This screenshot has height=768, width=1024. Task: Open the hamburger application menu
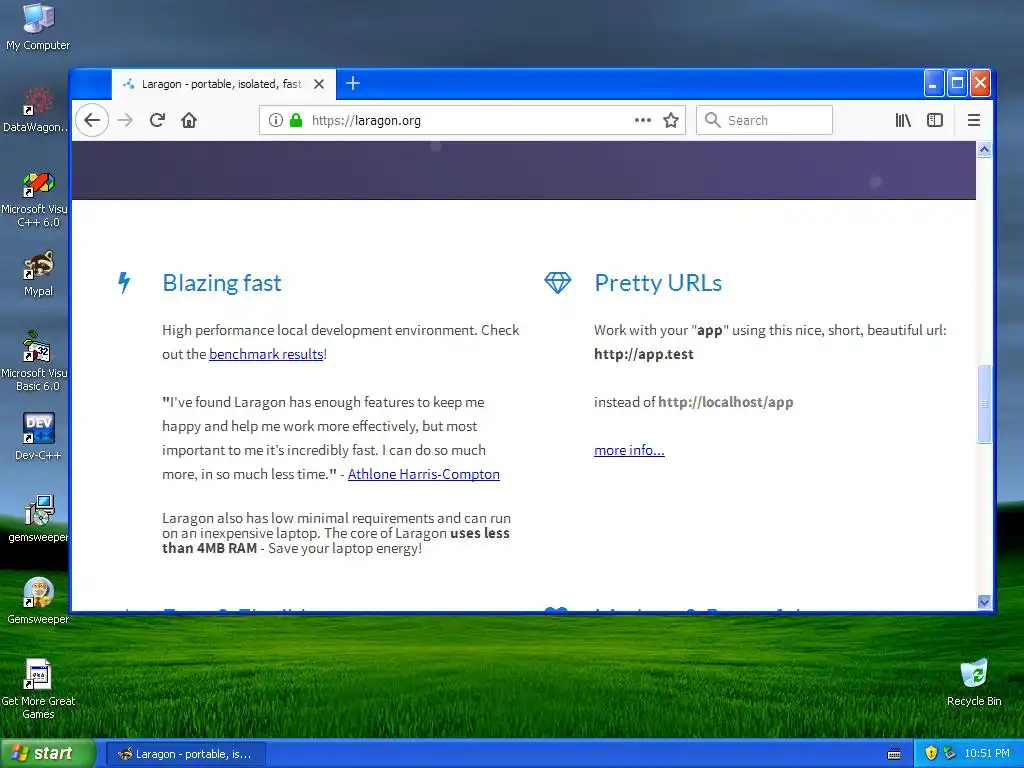click(x=974, y=120)
